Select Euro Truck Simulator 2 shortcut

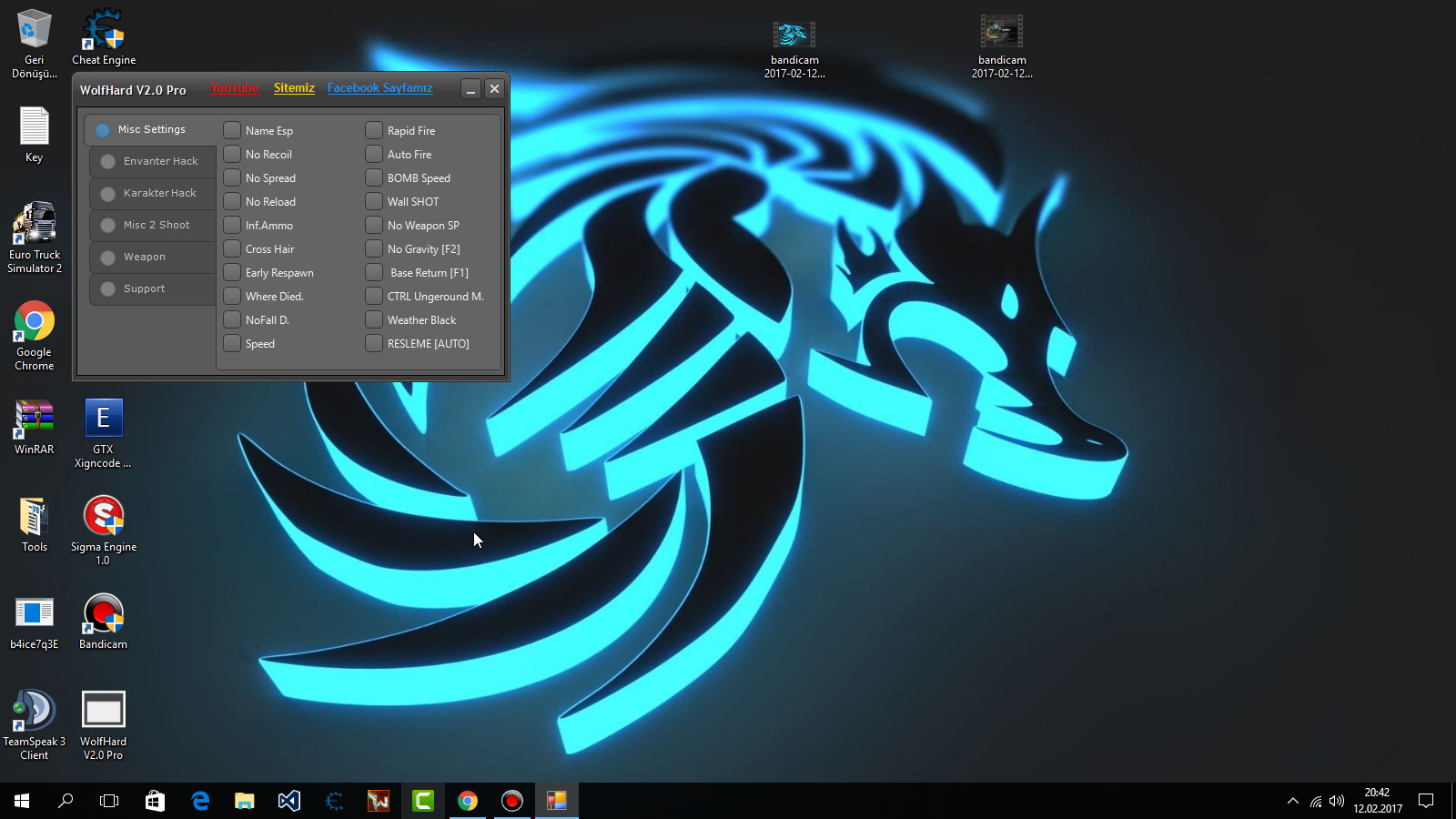[35, 238]
